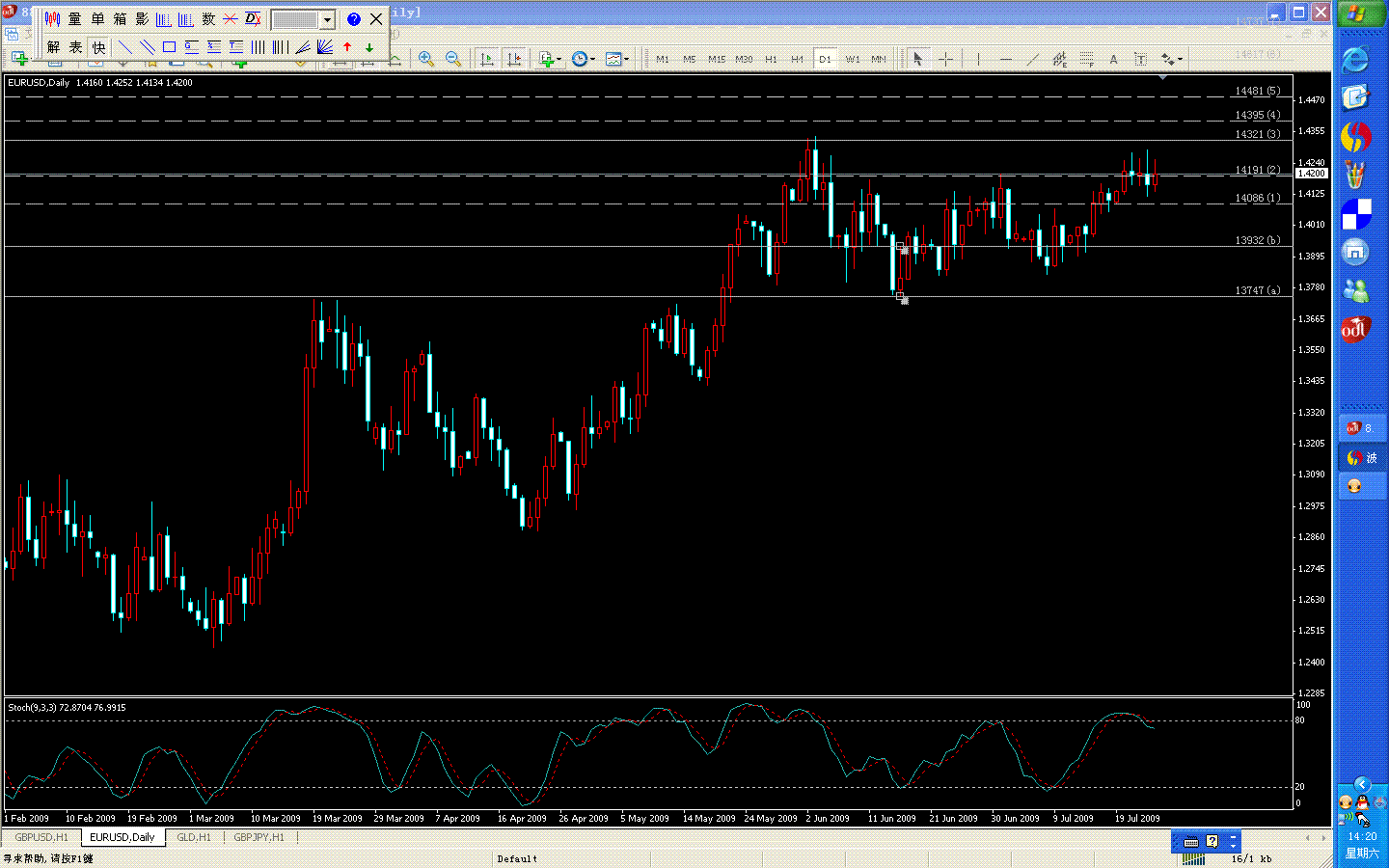Select the crosshair tool
Screen dimensions: 1389x868
(x=946, y=59)
